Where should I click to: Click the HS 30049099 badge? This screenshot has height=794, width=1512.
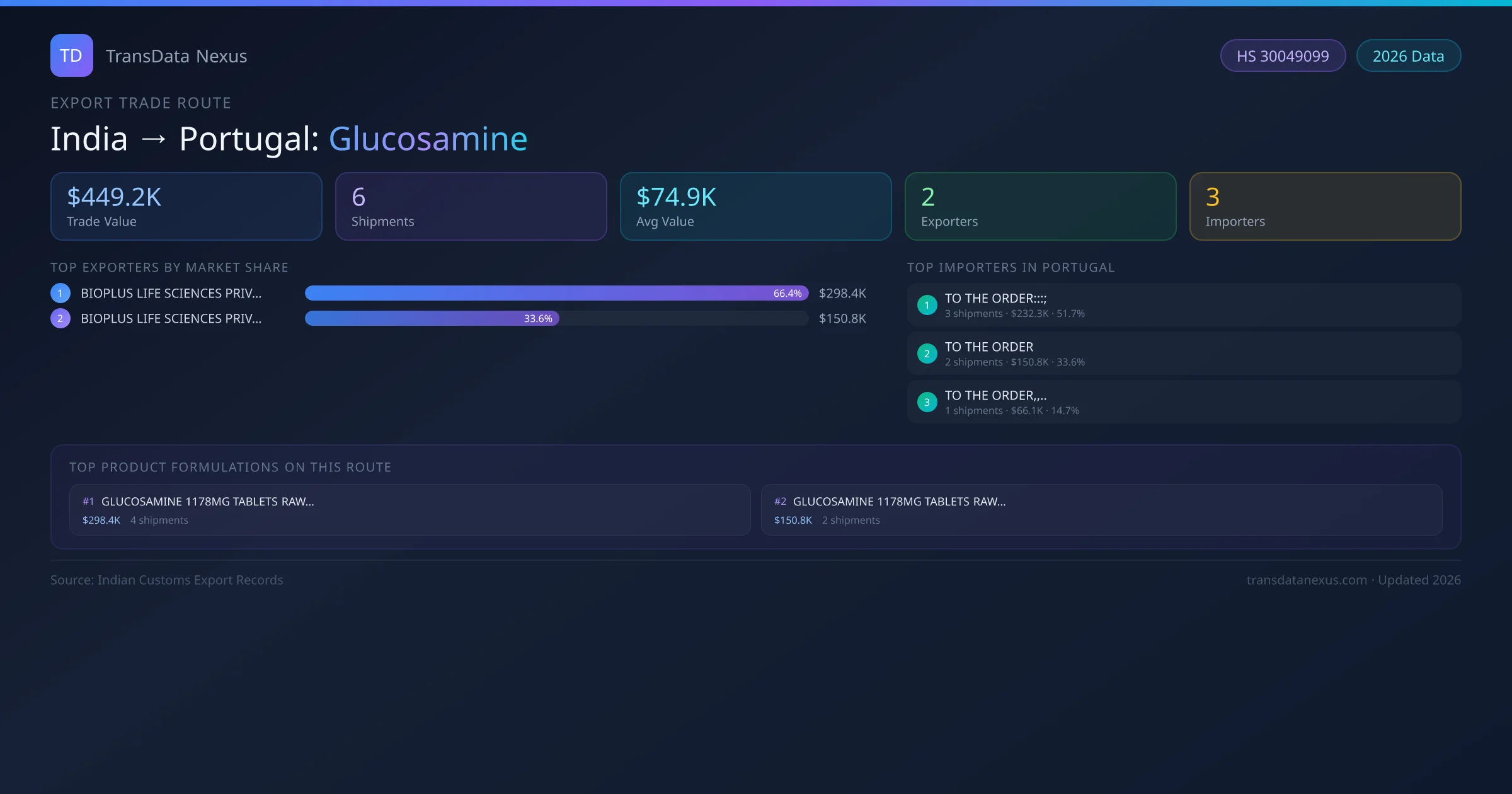(x=1282, y=56)
